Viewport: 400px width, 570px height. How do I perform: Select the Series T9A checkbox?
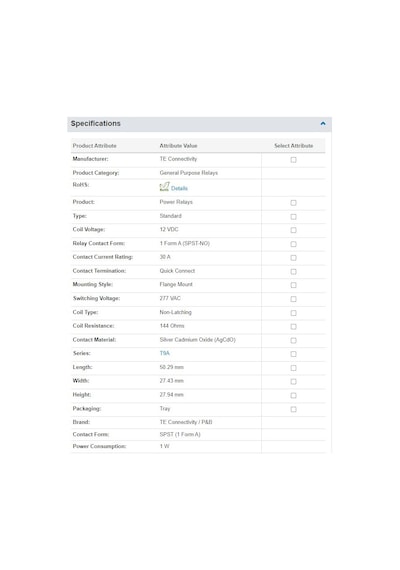click(x=293, y=354)
